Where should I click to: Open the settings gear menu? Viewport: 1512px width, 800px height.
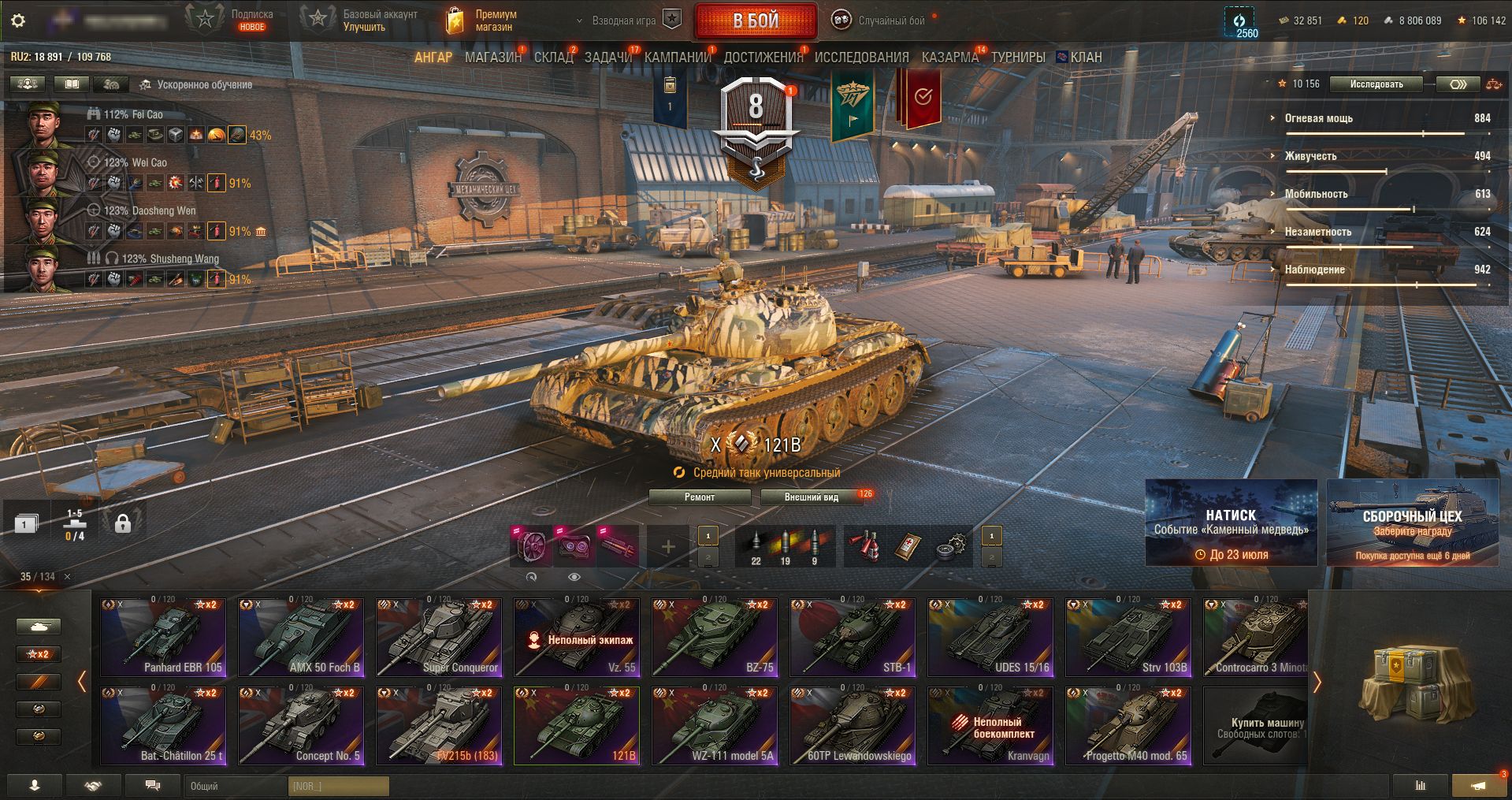pos(18,21)
